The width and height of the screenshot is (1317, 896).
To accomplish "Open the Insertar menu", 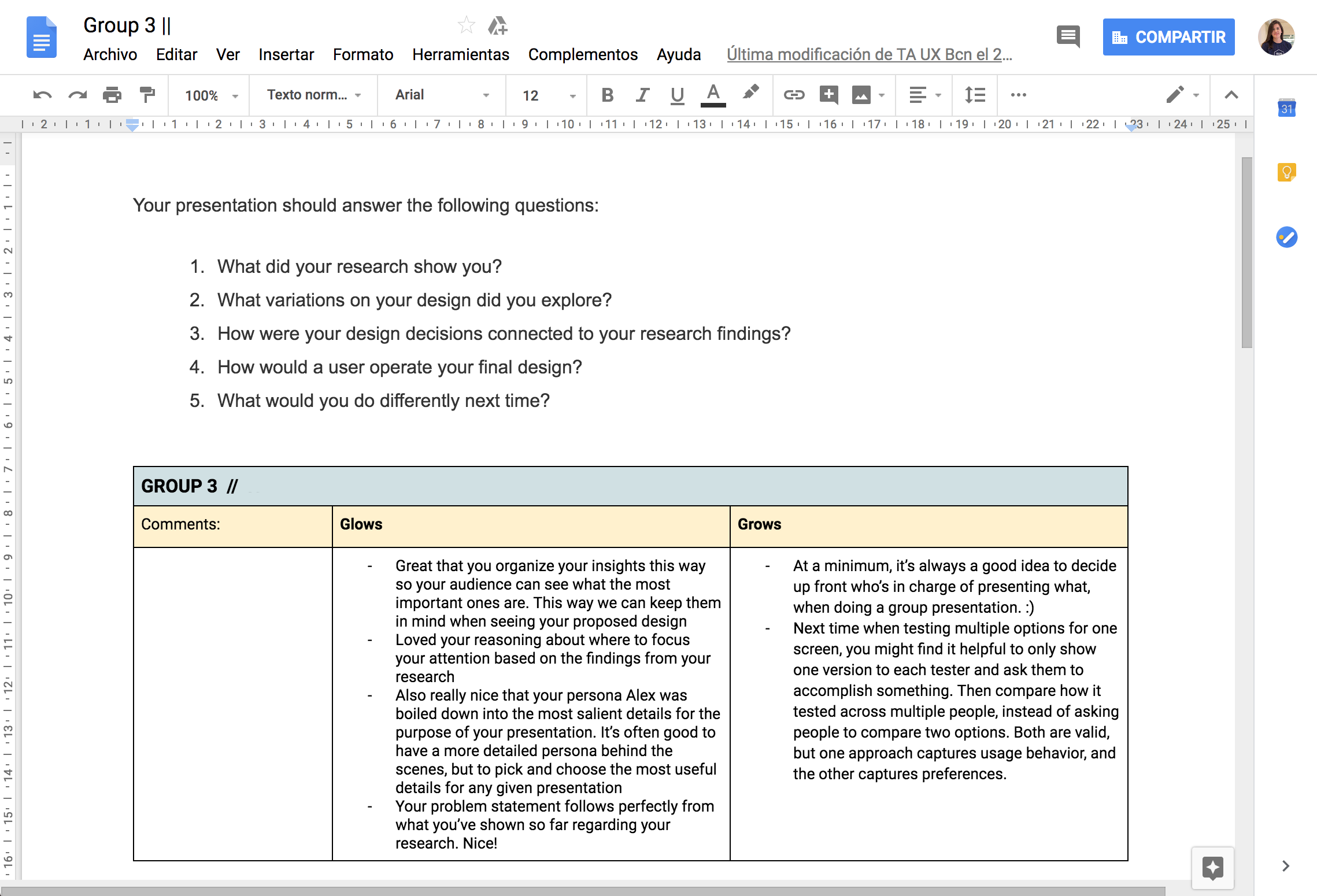I will click(286, 54).
